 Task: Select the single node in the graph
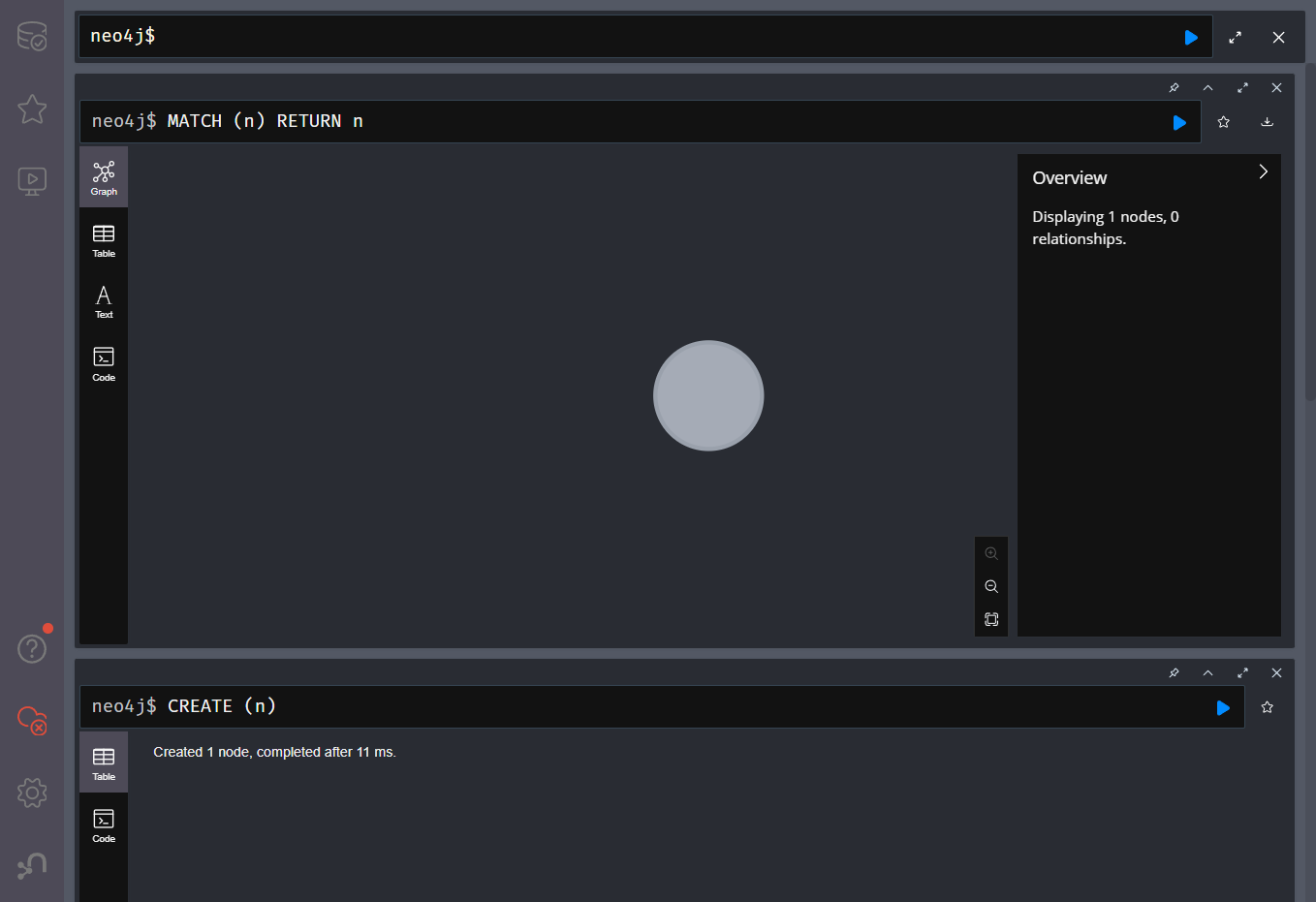click(708, 395)
